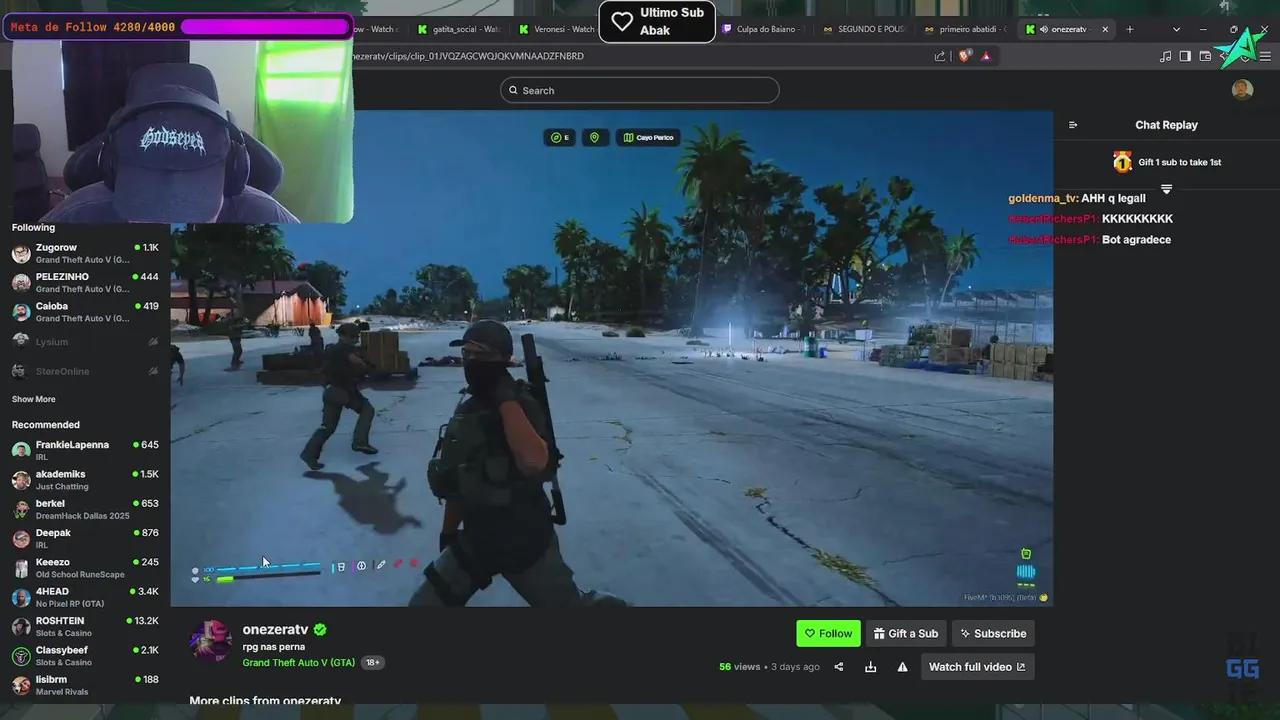Click the Kick search field

tap(640, 90)
